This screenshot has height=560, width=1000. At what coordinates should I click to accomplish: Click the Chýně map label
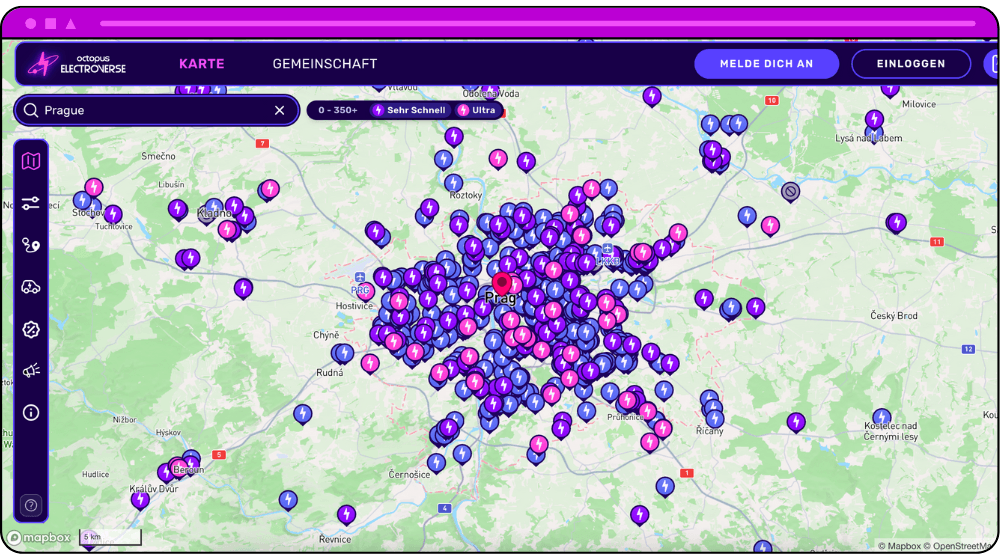326,335
